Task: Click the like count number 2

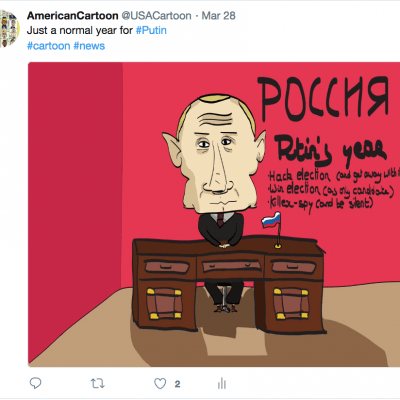Action: click(x=177, y=384)
